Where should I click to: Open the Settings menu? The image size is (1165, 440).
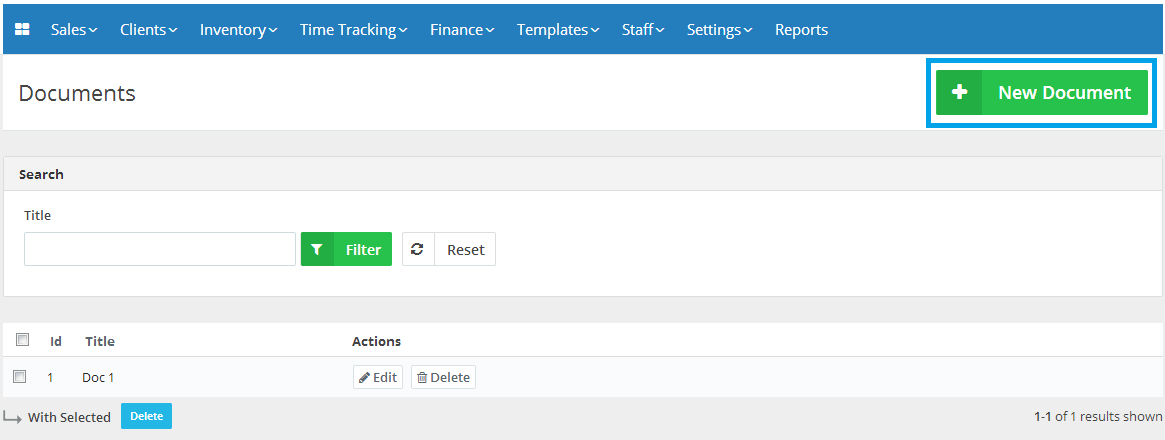pos(719,30)
